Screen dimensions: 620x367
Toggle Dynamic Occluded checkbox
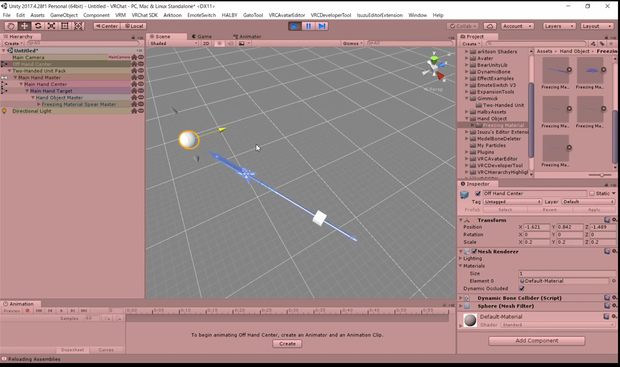point(522,288)
